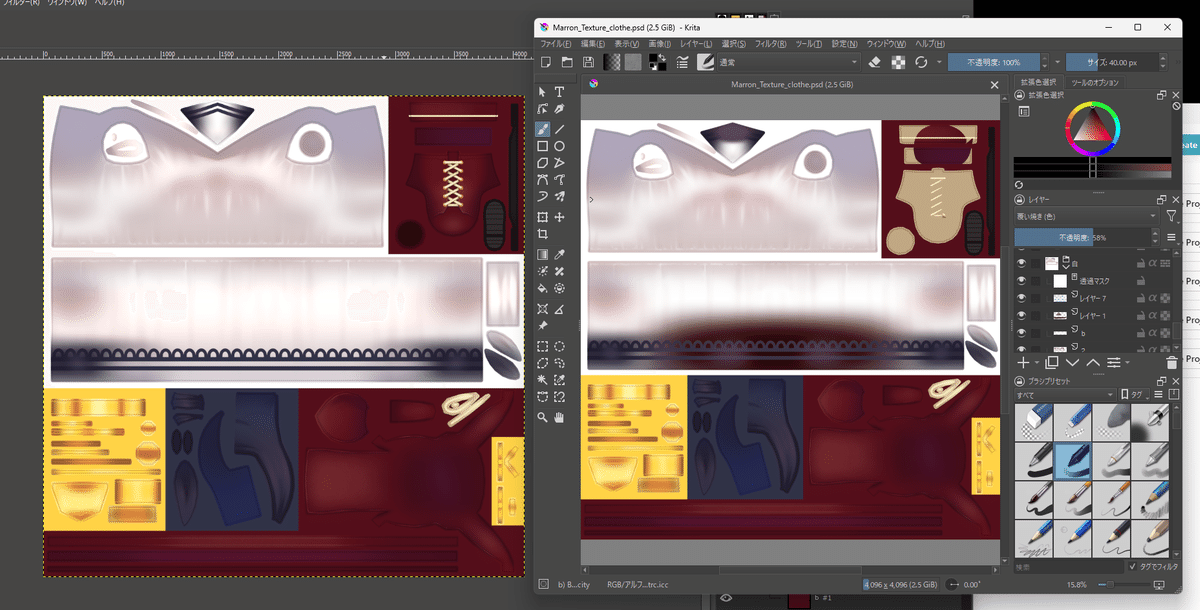Expand dropdown arrow beside add layer button
The image size is (1200, 610).
coord(1037,362)
